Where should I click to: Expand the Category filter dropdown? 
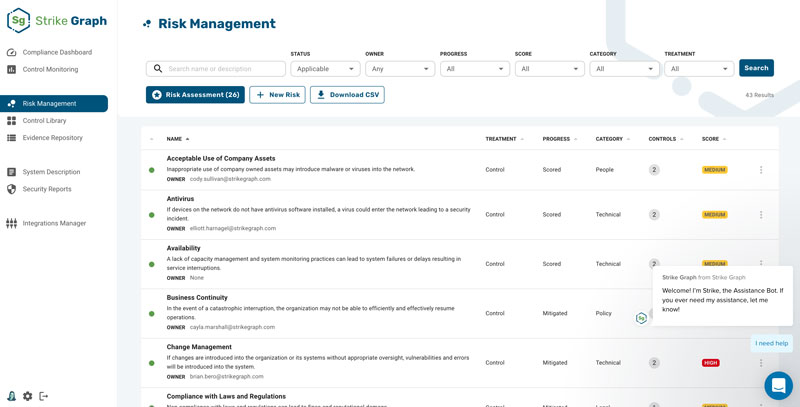[624, 69]
